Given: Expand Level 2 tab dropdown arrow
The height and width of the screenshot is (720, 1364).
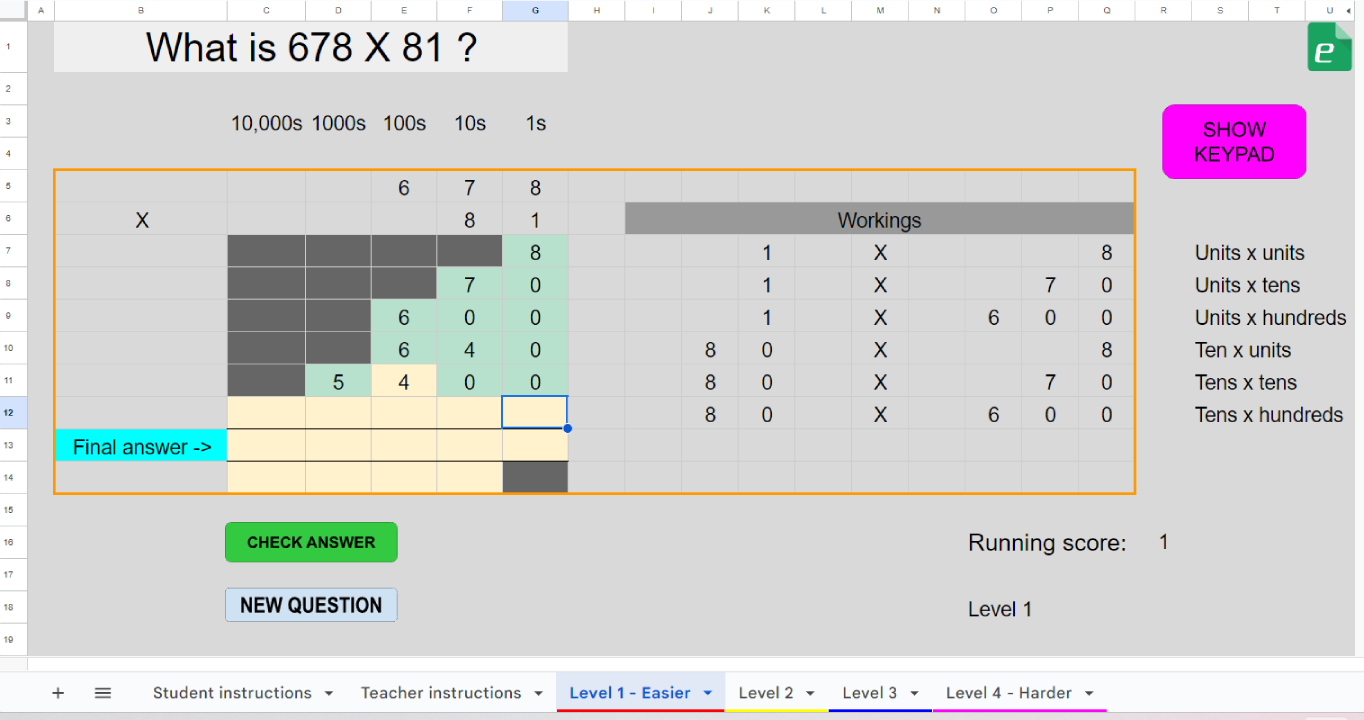Looking at the screenshot, I should 810,693.
